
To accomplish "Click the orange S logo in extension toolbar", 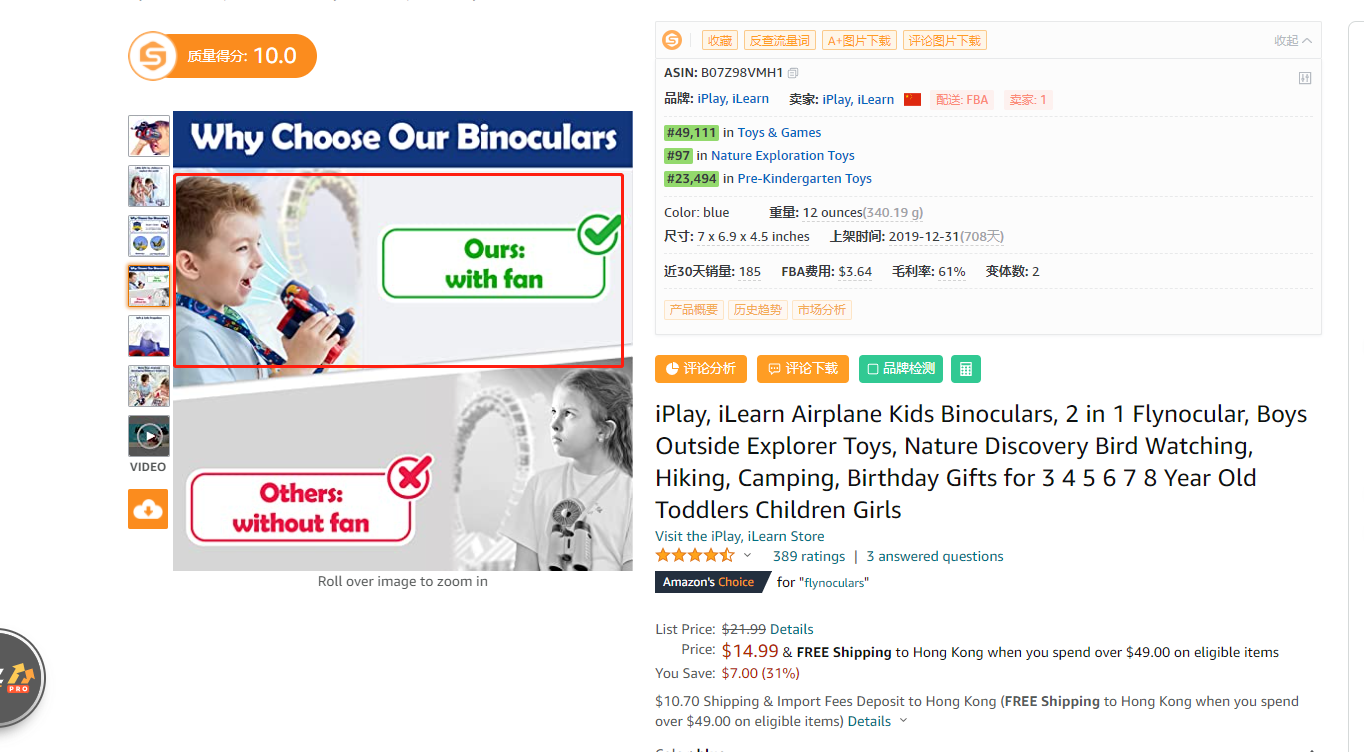I will [672, 40].
